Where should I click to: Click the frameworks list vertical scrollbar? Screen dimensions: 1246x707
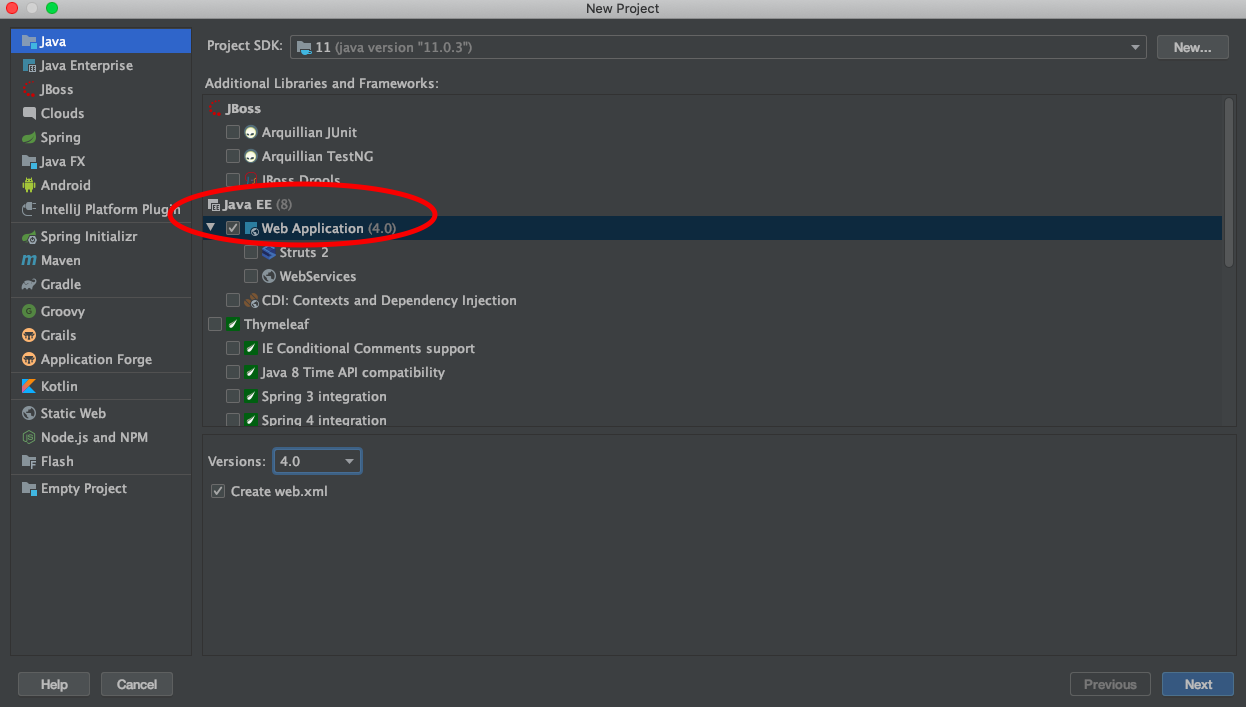tap(1229, 181)
